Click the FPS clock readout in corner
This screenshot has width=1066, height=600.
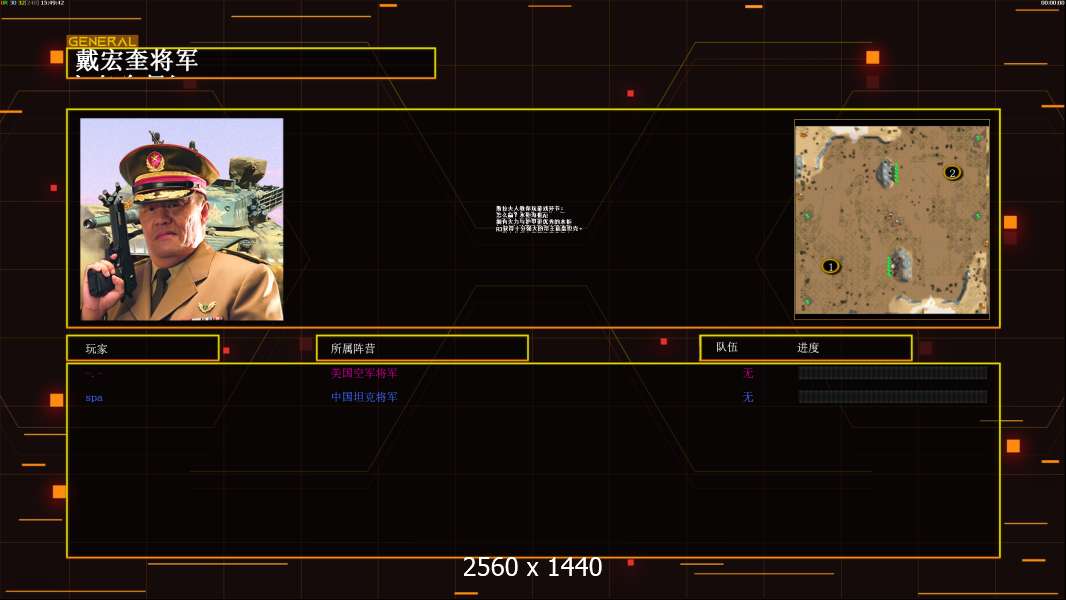(33, 3)
